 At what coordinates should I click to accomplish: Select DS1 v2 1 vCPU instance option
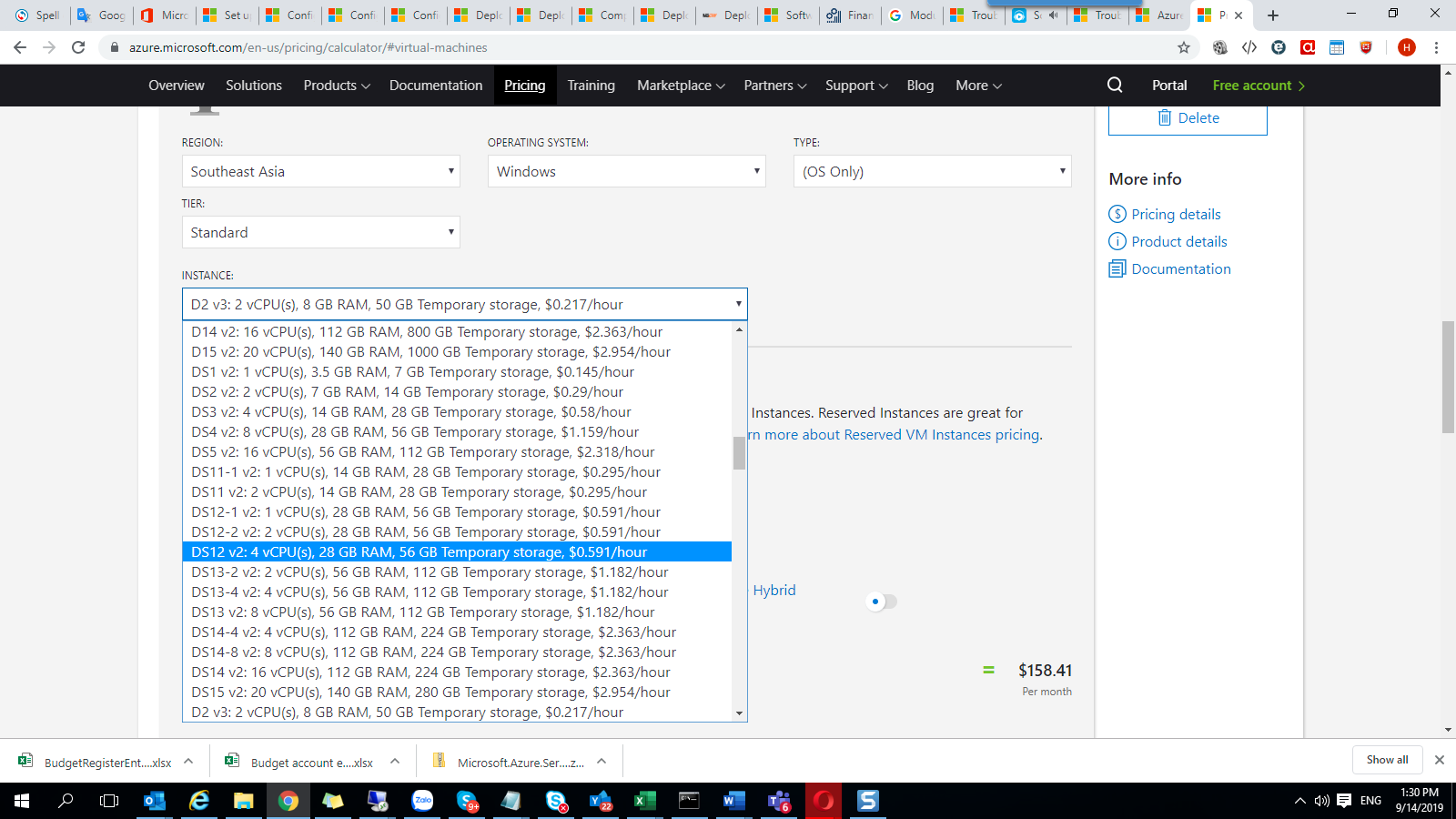coord(457,371)
